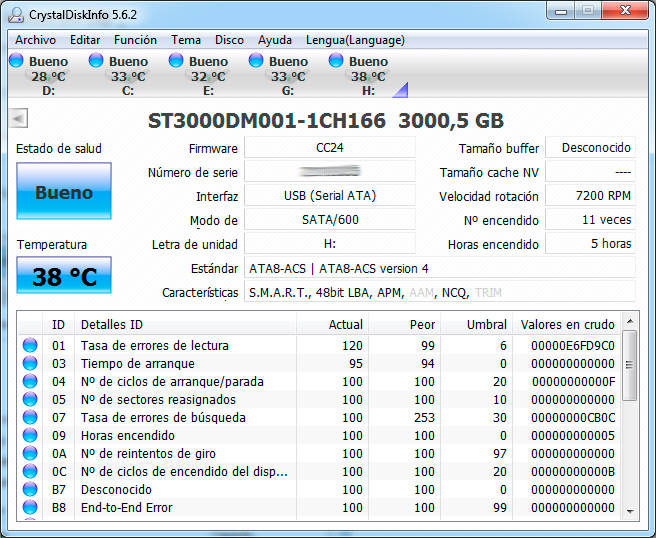The height and width of the screenshot is (538, 656).
Task: Click the 11 veces power-on count
Action: [x=590, y=220]
